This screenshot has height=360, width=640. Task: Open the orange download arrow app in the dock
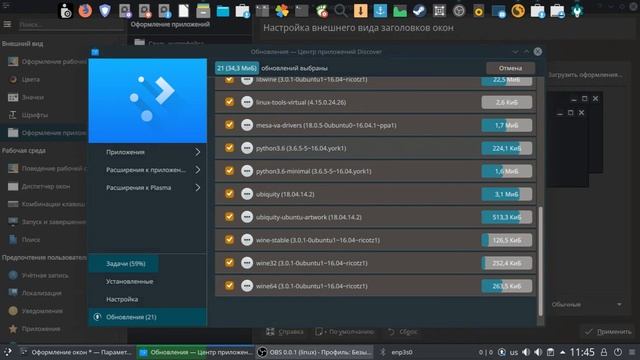tap(360, 10)
